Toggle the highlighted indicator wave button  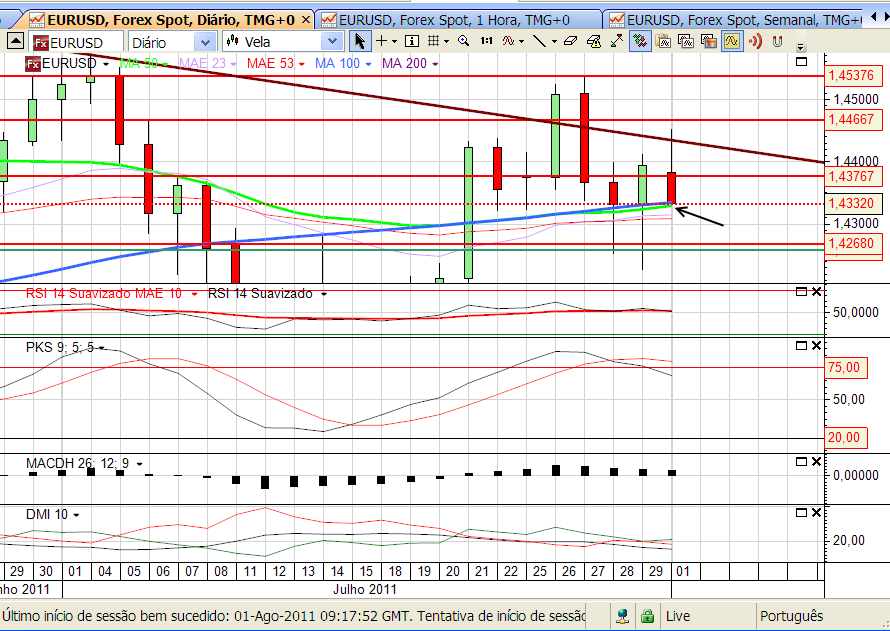click(731, 41)
